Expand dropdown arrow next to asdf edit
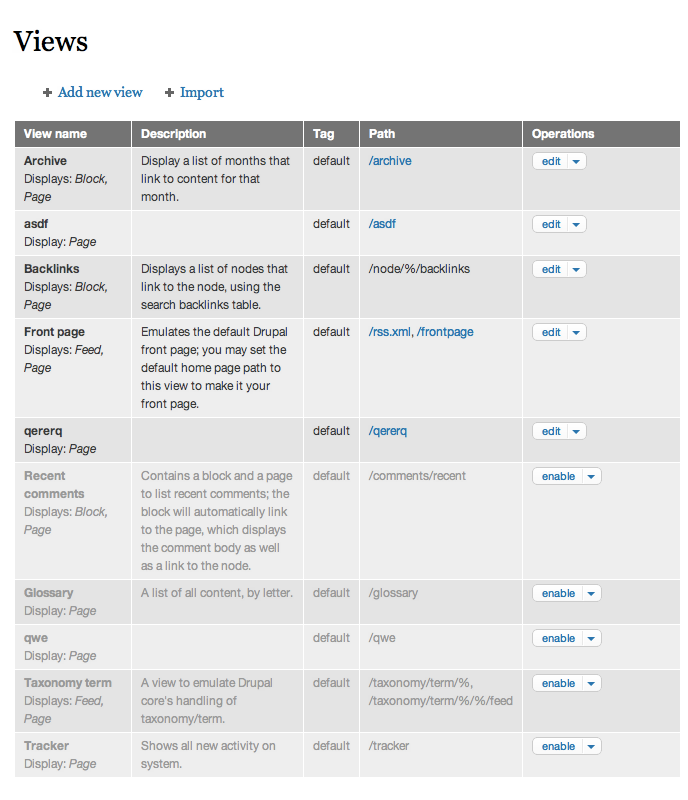688x800 pixels. coord(576,224)
